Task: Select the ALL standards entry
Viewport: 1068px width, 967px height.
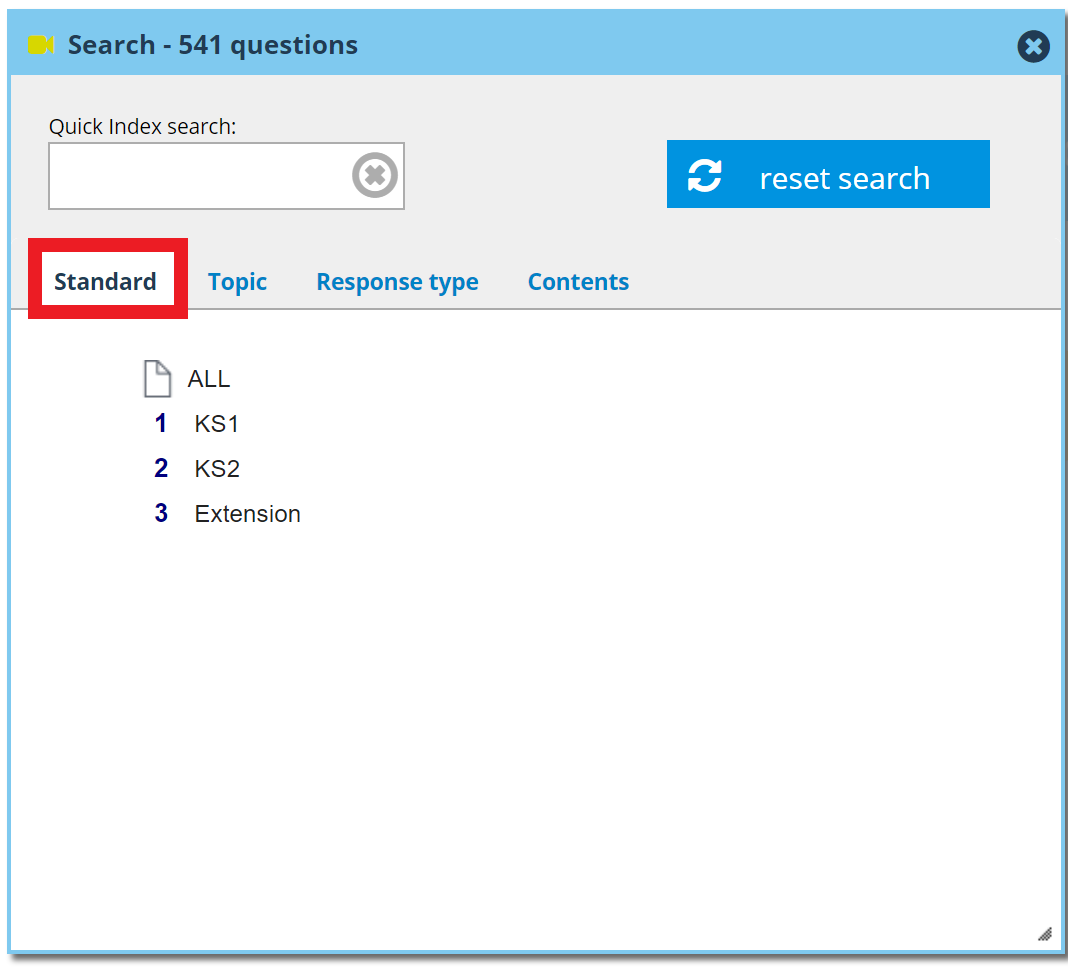Action: click(x=209, y=379)
